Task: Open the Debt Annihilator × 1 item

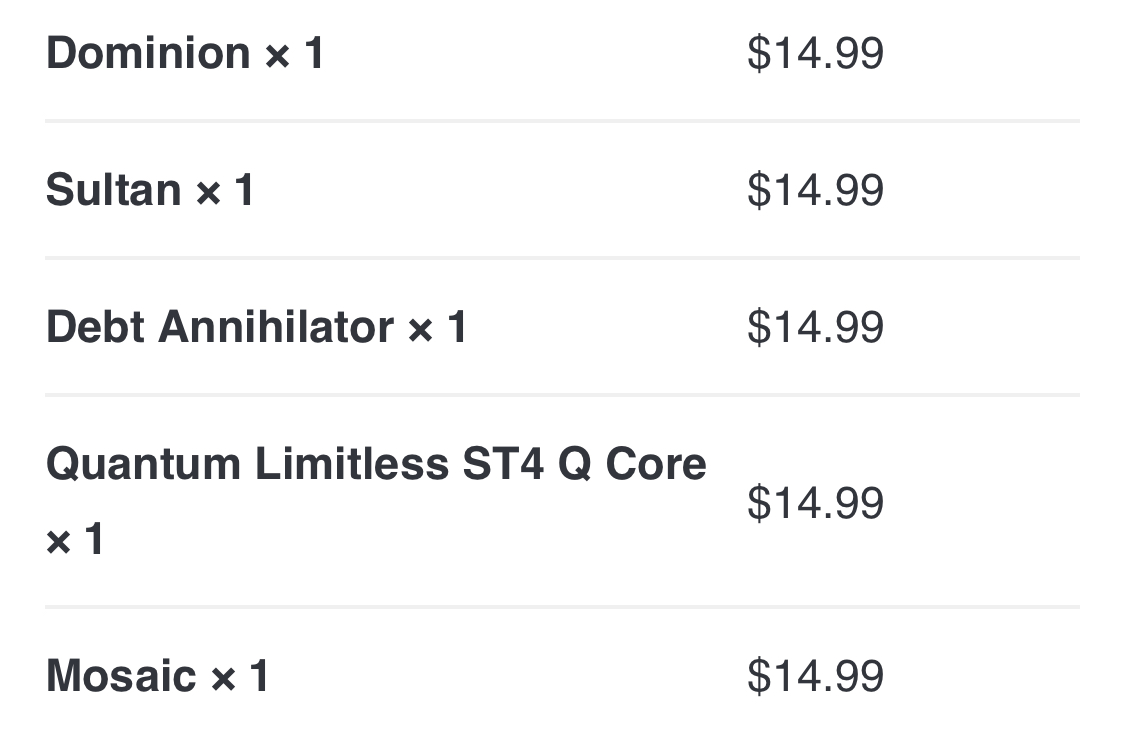Action: 256,327
